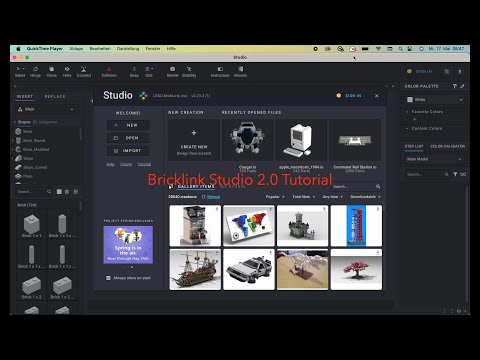The height and width of the screenshot is (360, 480).
Task: Click the OPEN button in welcome panel
Action: (x=128, y=138)
